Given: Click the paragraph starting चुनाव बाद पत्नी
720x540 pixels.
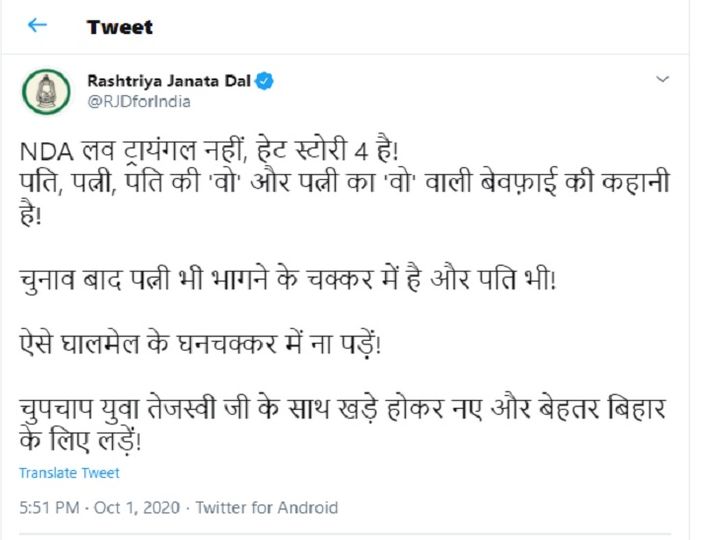Looking at the screenshot, I should 287,279.
